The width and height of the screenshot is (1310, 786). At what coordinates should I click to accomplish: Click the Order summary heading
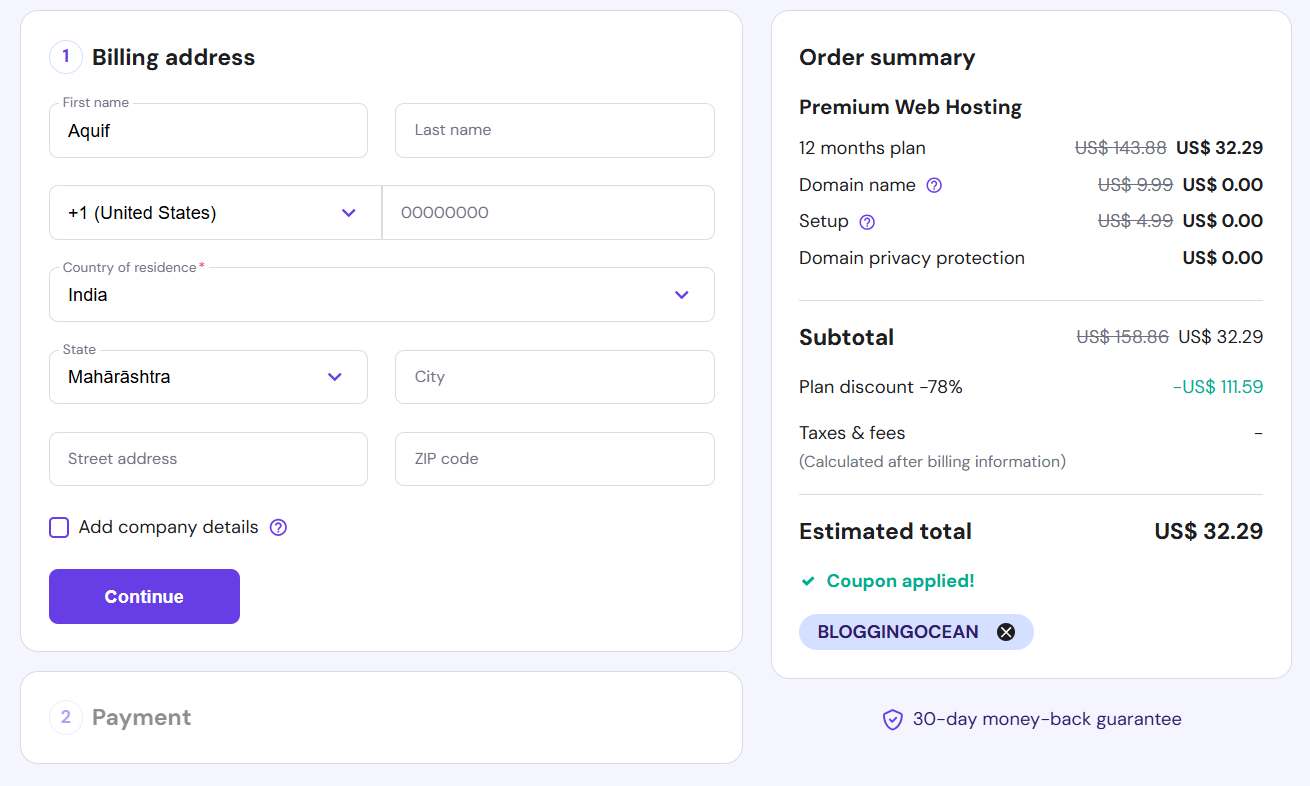[x=887, y=57]
